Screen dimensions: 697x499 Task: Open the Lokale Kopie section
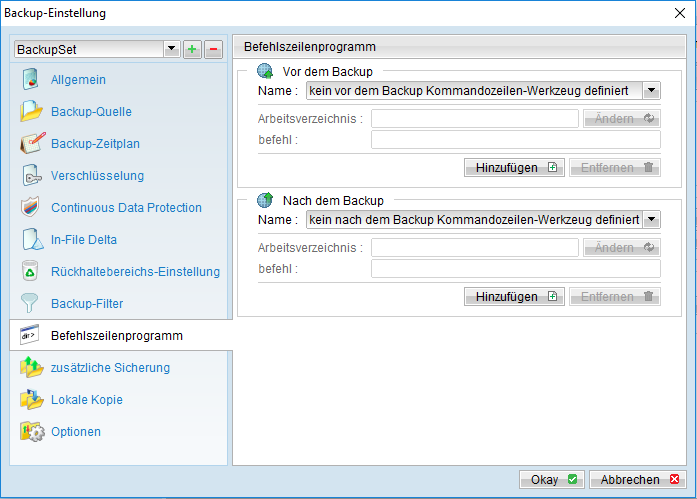click(x=87, y=399)
